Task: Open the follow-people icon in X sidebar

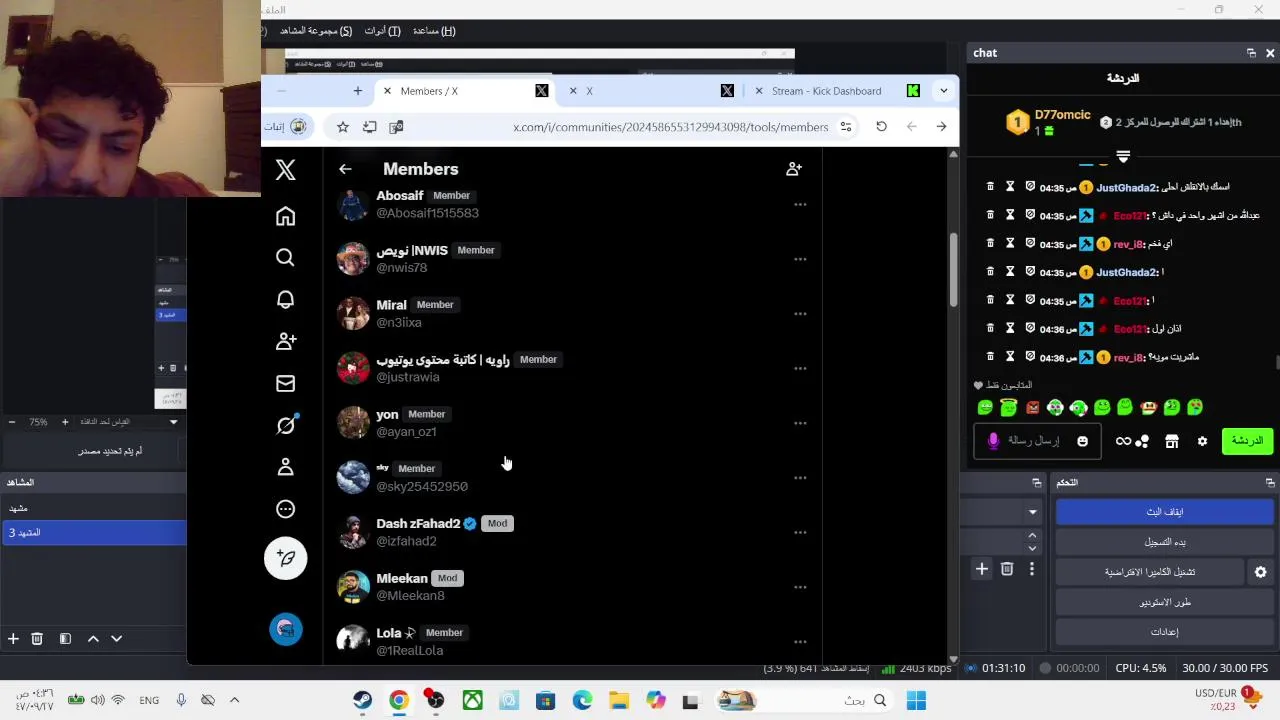Action: 286,341
